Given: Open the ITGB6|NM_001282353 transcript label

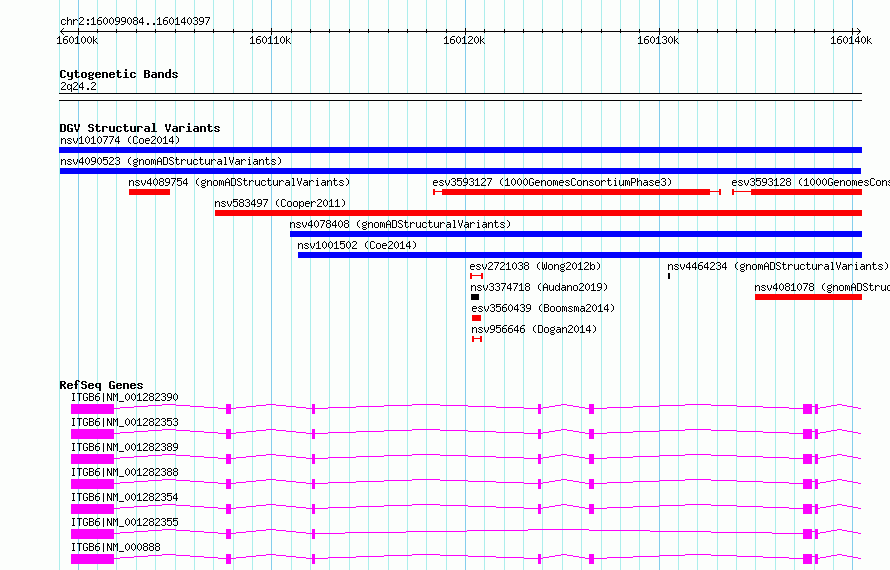Looking at the screenshot, I should [125, 422].
